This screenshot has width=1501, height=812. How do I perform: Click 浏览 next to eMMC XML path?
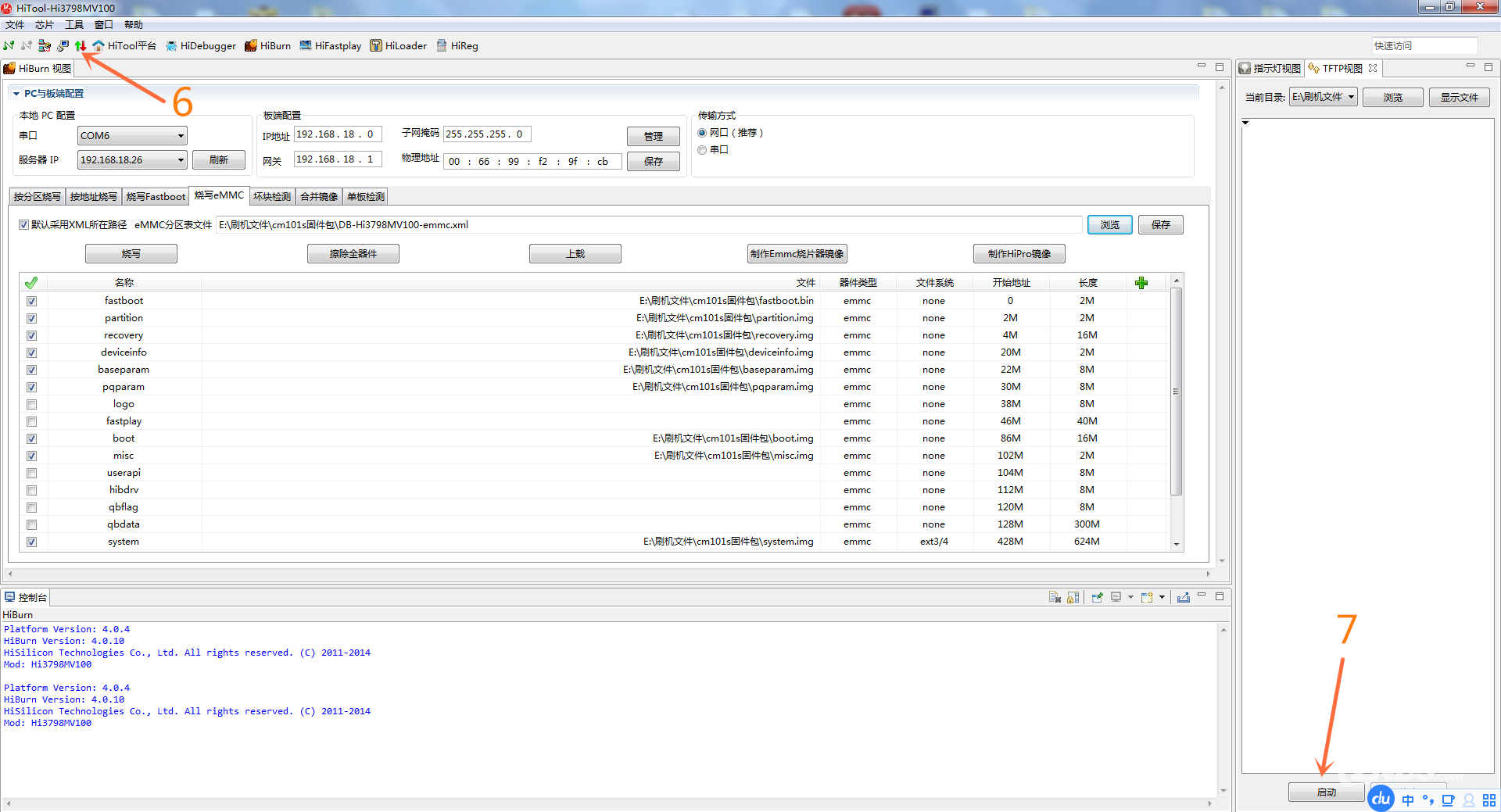[1110, 225]
